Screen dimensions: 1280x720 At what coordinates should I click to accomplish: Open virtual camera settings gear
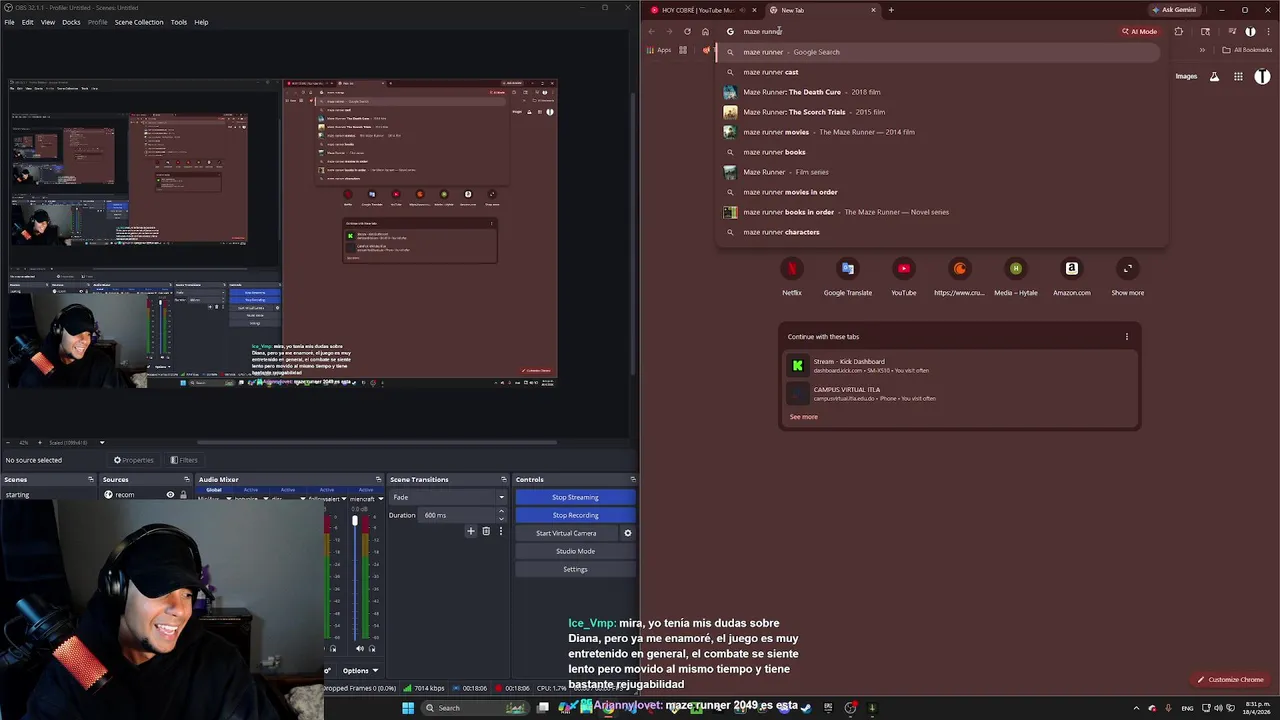(628, 533)
